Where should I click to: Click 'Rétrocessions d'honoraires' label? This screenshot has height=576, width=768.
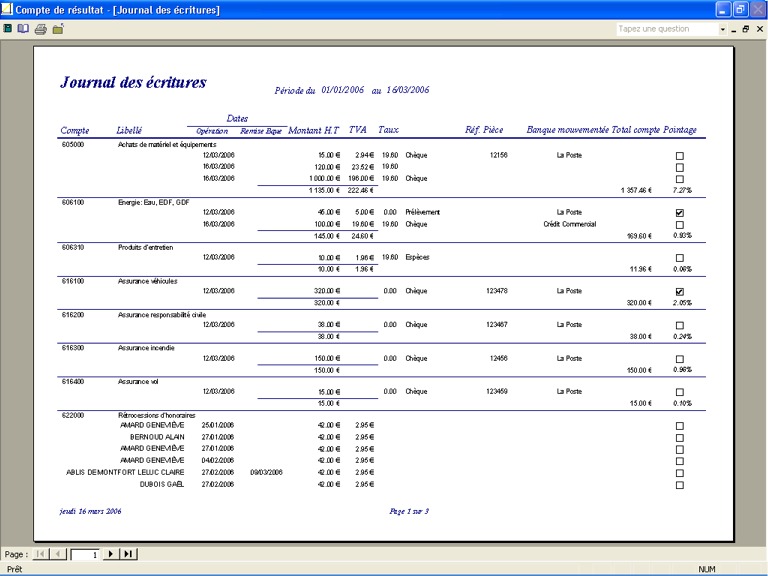click(x=157, y=415)
